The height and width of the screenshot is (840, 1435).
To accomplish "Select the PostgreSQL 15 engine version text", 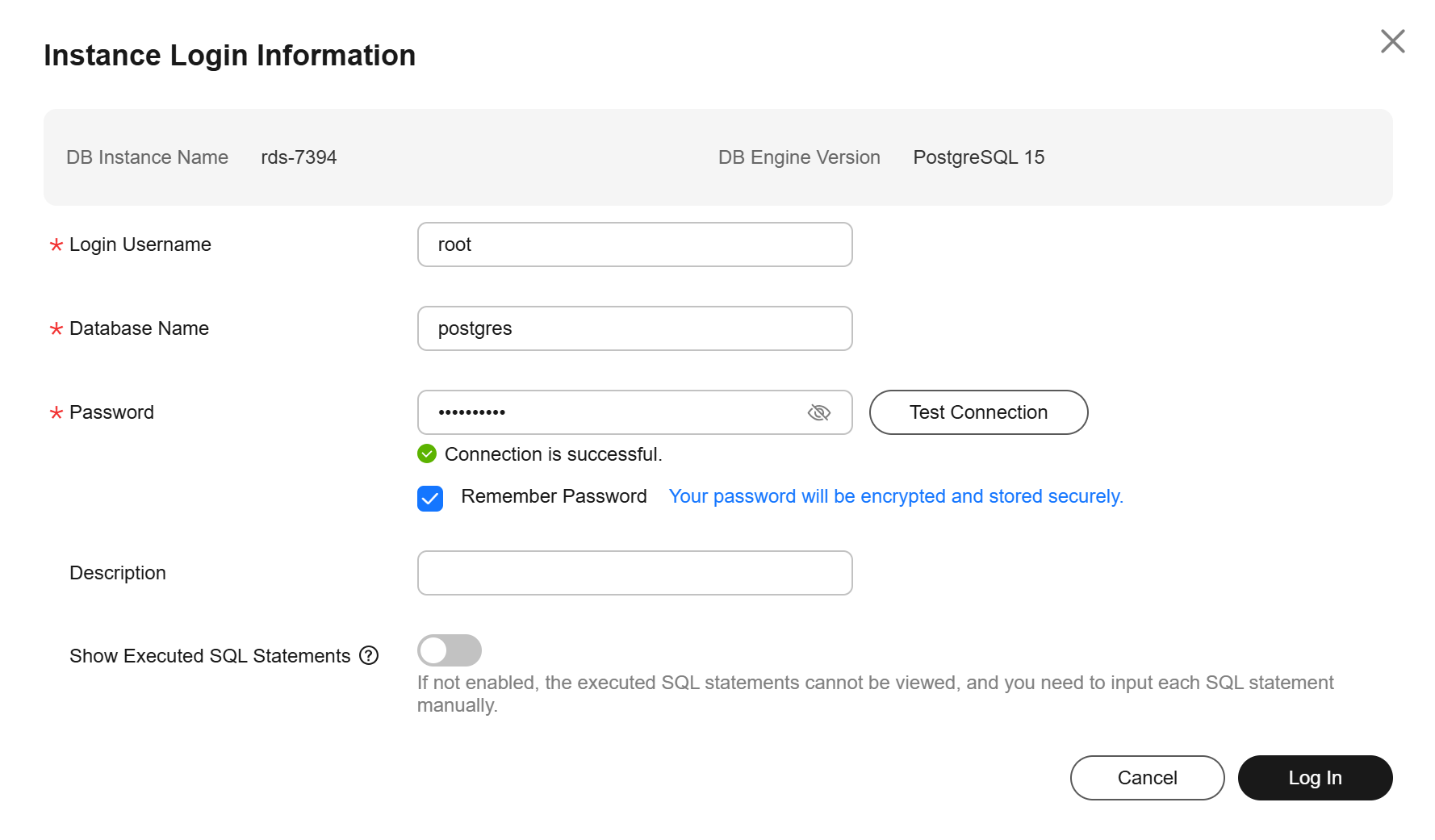I will [978, 157].
